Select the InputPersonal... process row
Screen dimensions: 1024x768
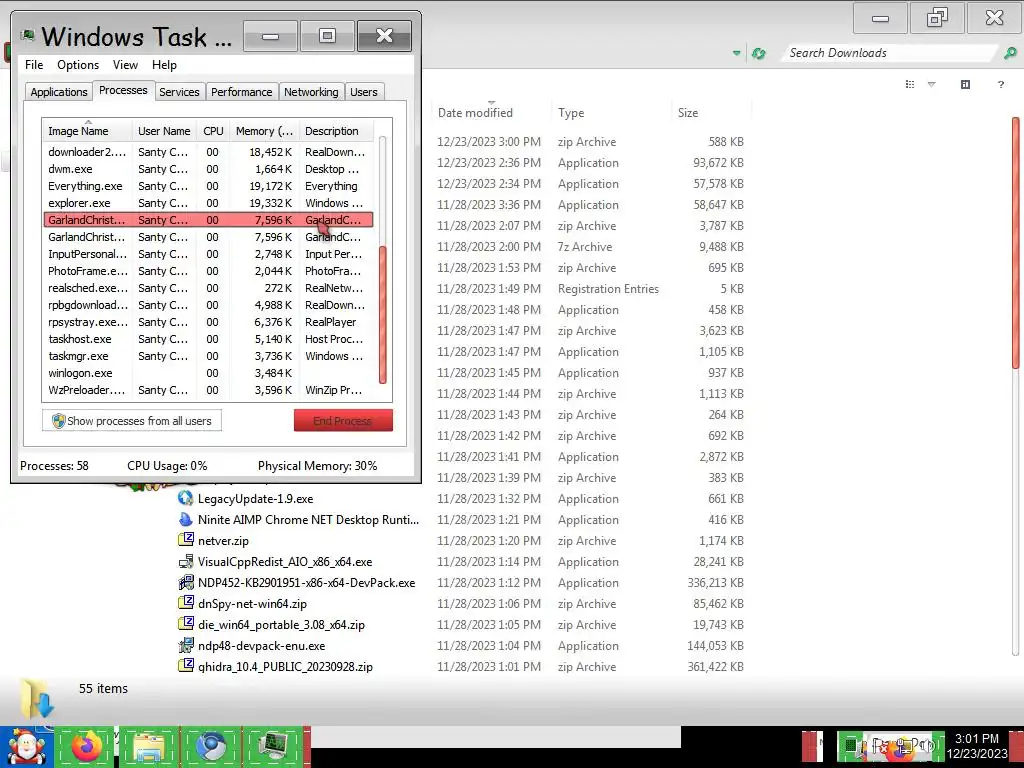[208, 254]
